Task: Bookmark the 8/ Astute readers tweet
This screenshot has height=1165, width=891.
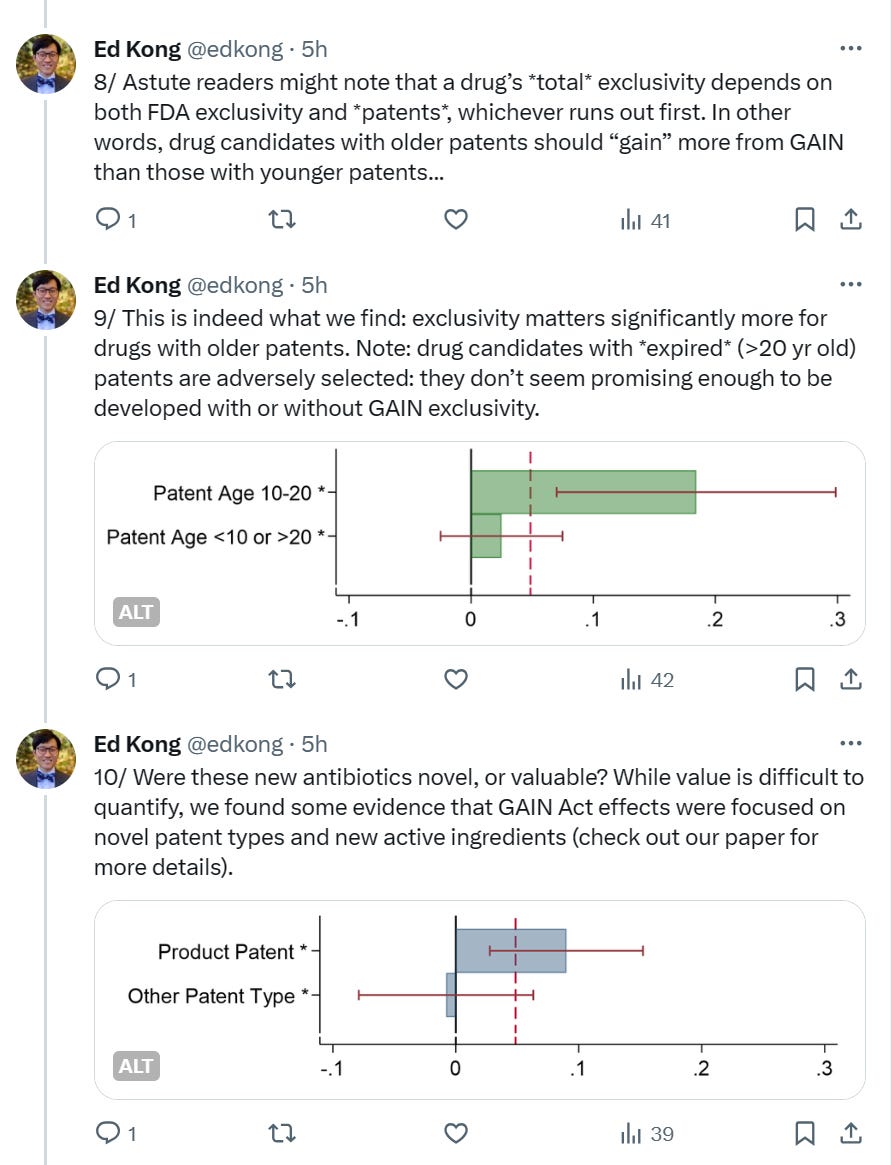Action: click(x=805, y=220)
